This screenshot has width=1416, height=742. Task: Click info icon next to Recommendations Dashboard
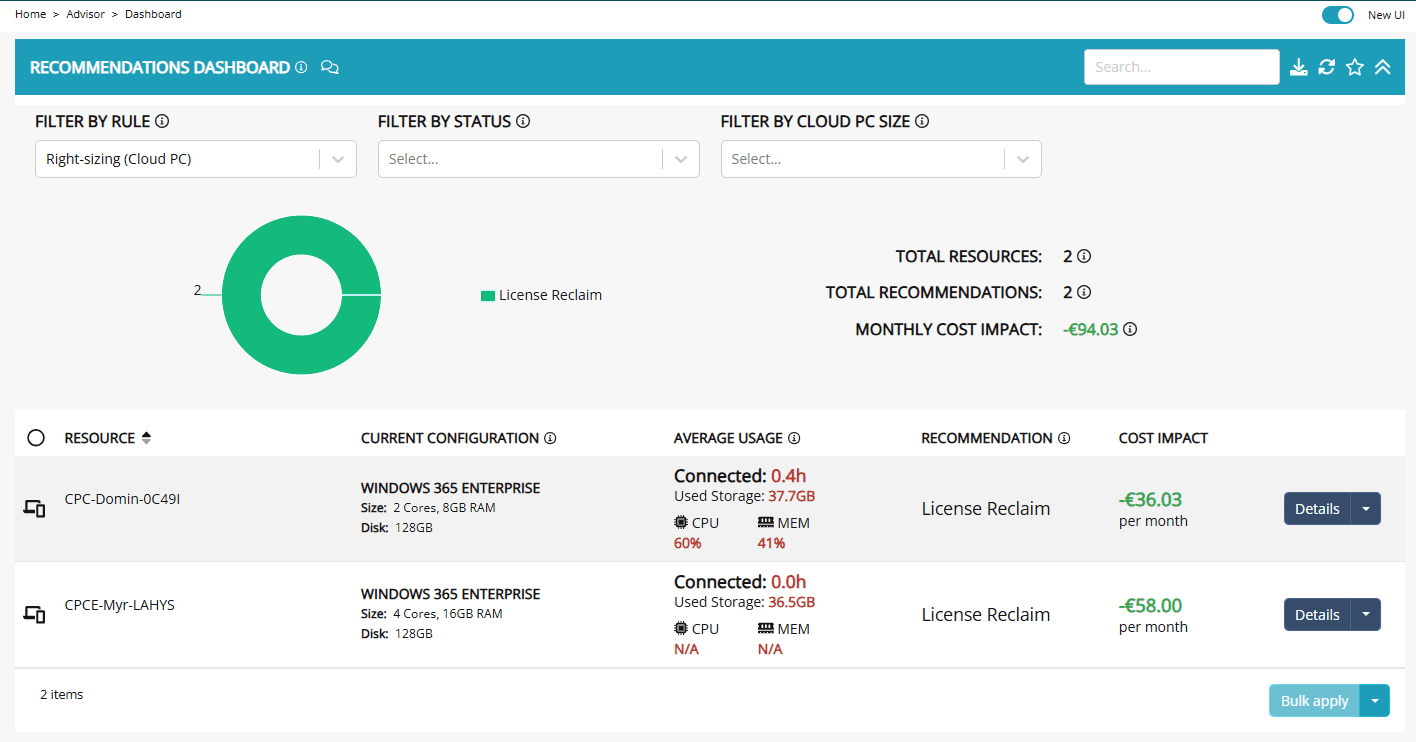pyautogui.click(x=301, y=67)
